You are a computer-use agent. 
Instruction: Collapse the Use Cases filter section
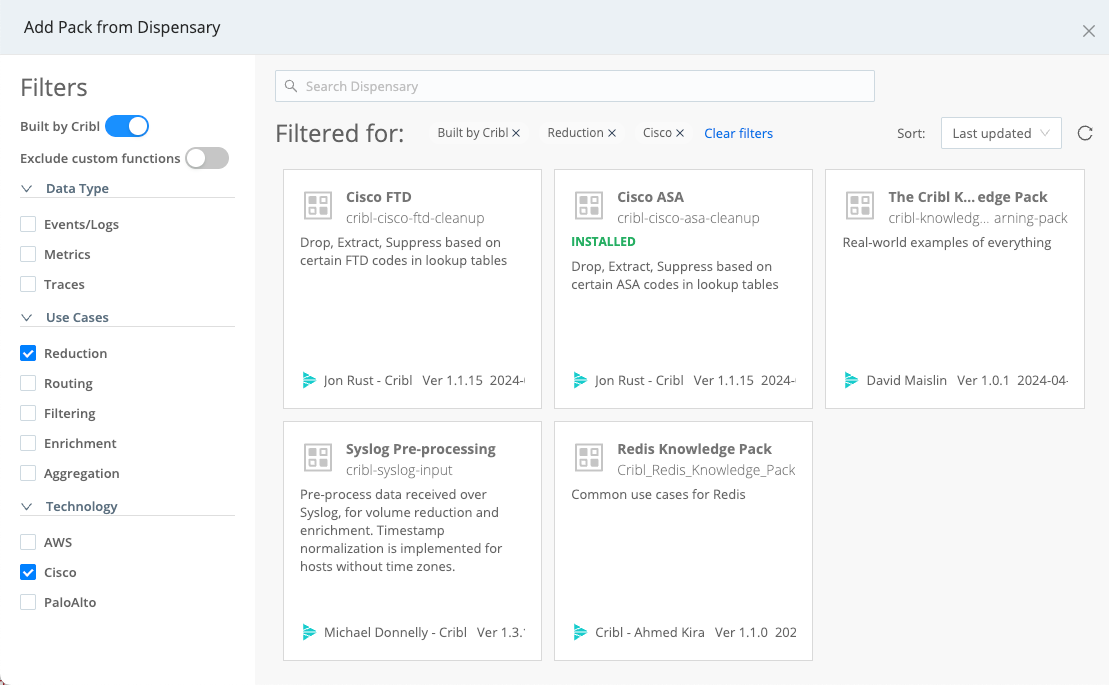[27, 317]
